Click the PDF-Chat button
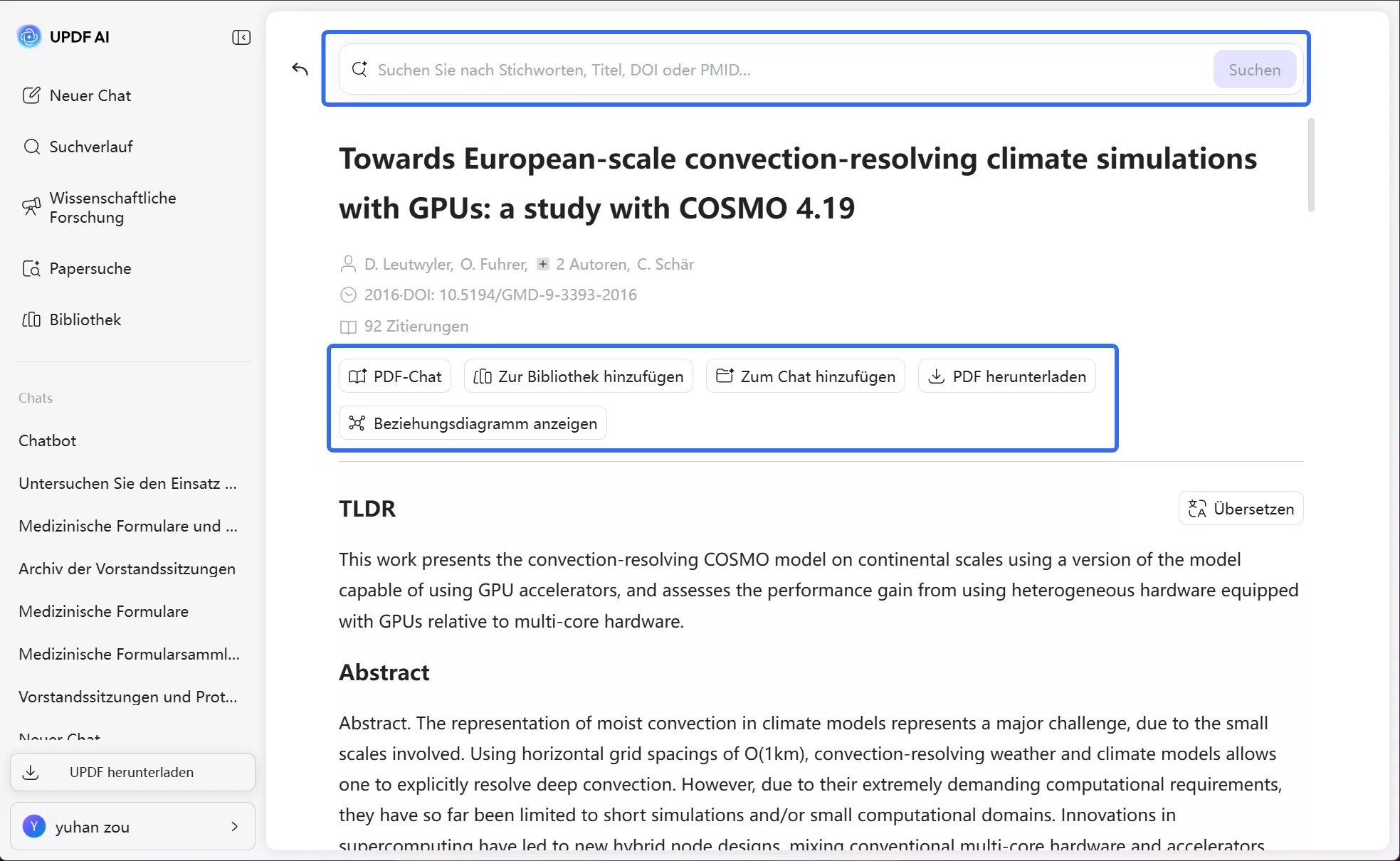The image size is (1400, 861). [x=396, y=376]
